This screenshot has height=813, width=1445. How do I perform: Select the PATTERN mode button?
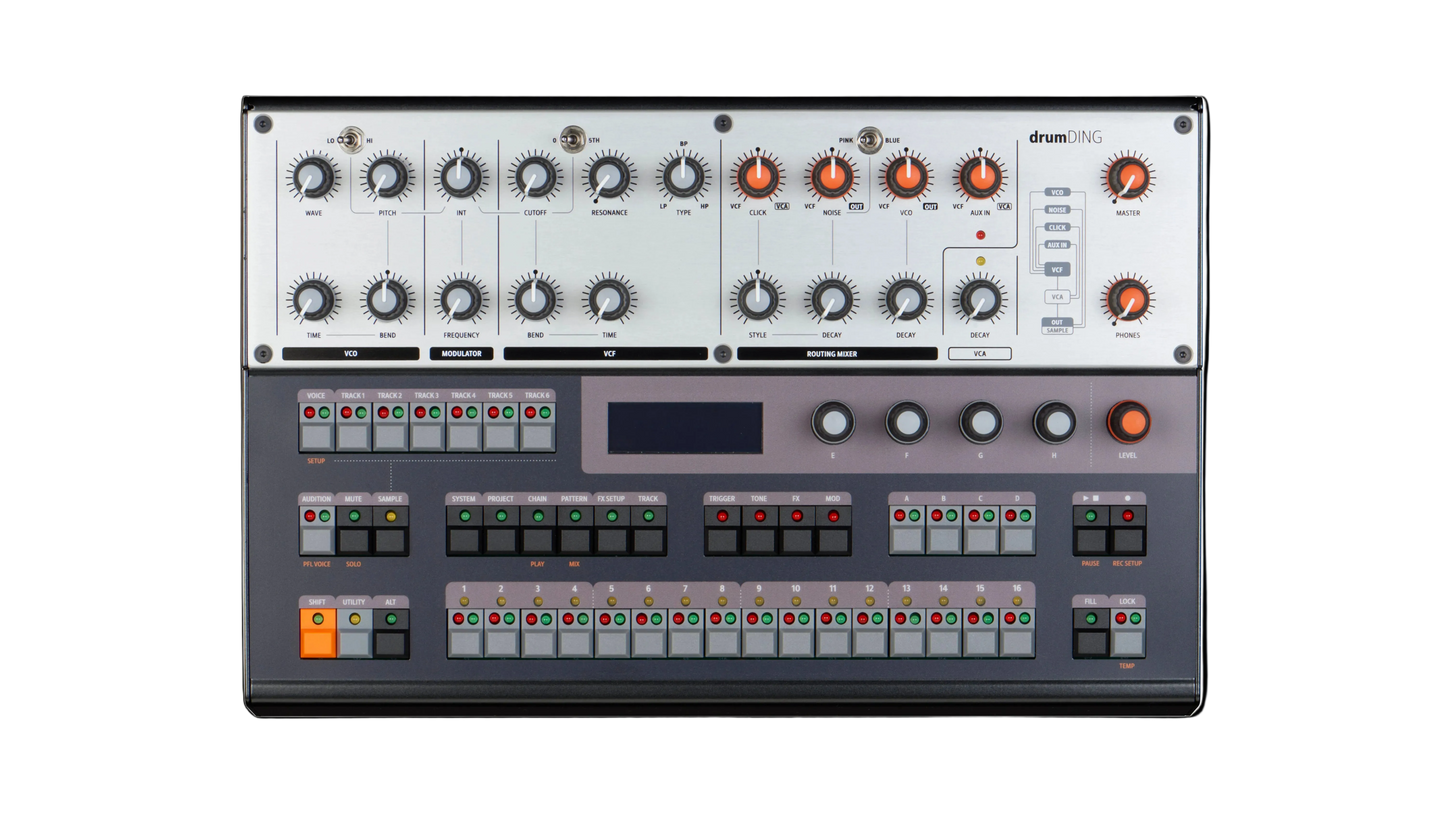575,541
